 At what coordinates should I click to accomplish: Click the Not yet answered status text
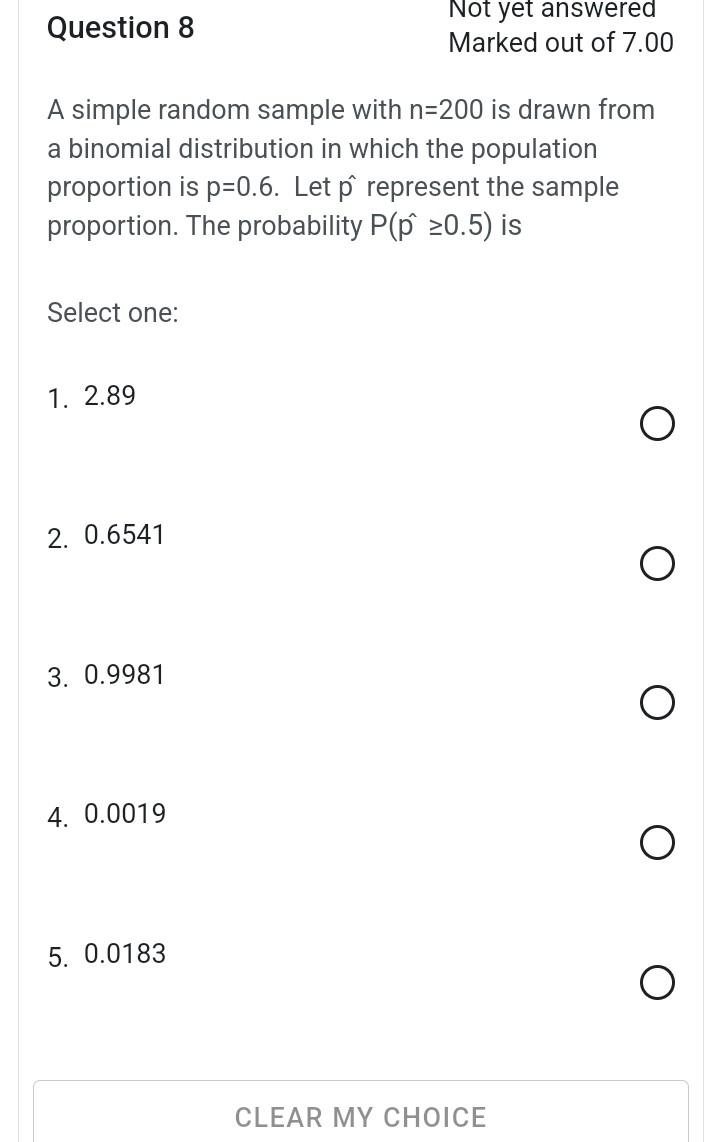click(x=551, y=10)
